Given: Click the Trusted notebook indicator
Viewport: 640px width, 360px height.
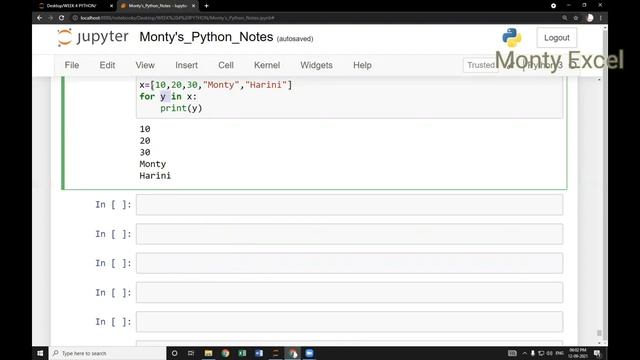Looking at the screenshot, I should 481,65.
